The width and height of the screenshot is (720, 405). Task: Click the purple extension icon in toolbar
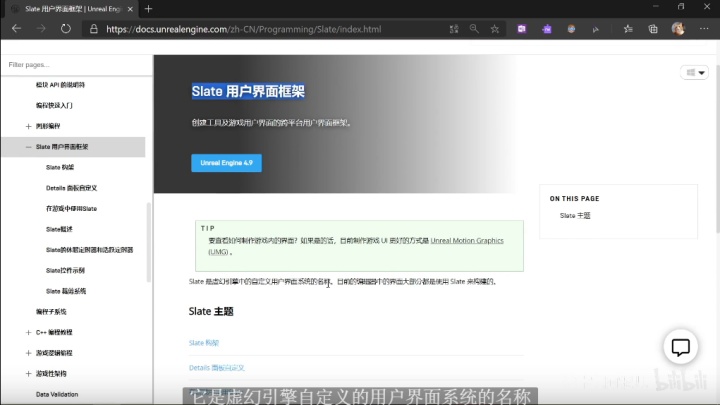(546, 29)
